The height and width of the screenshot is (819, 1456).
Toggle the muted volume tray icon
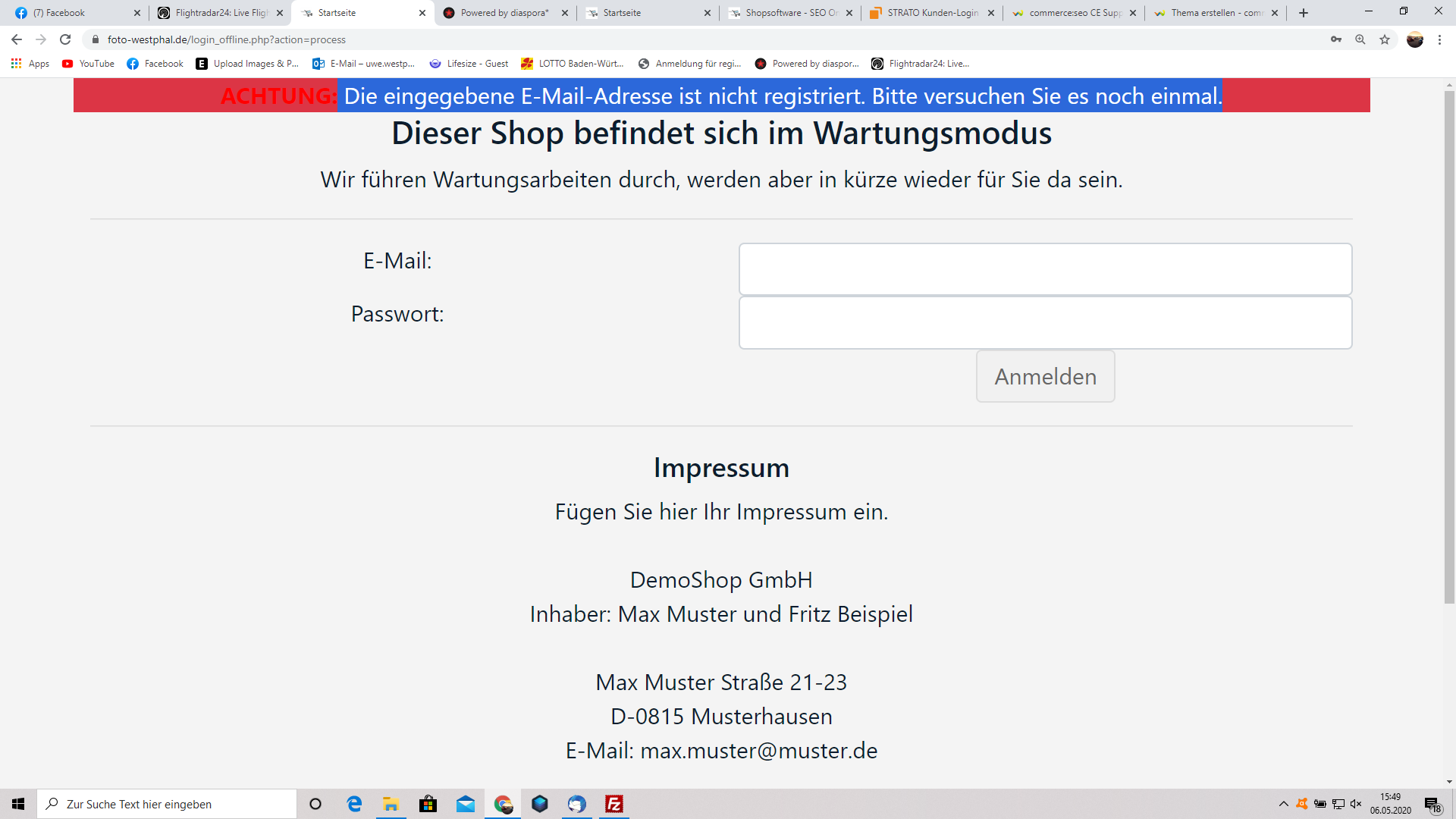click(x=1356, y=804)
